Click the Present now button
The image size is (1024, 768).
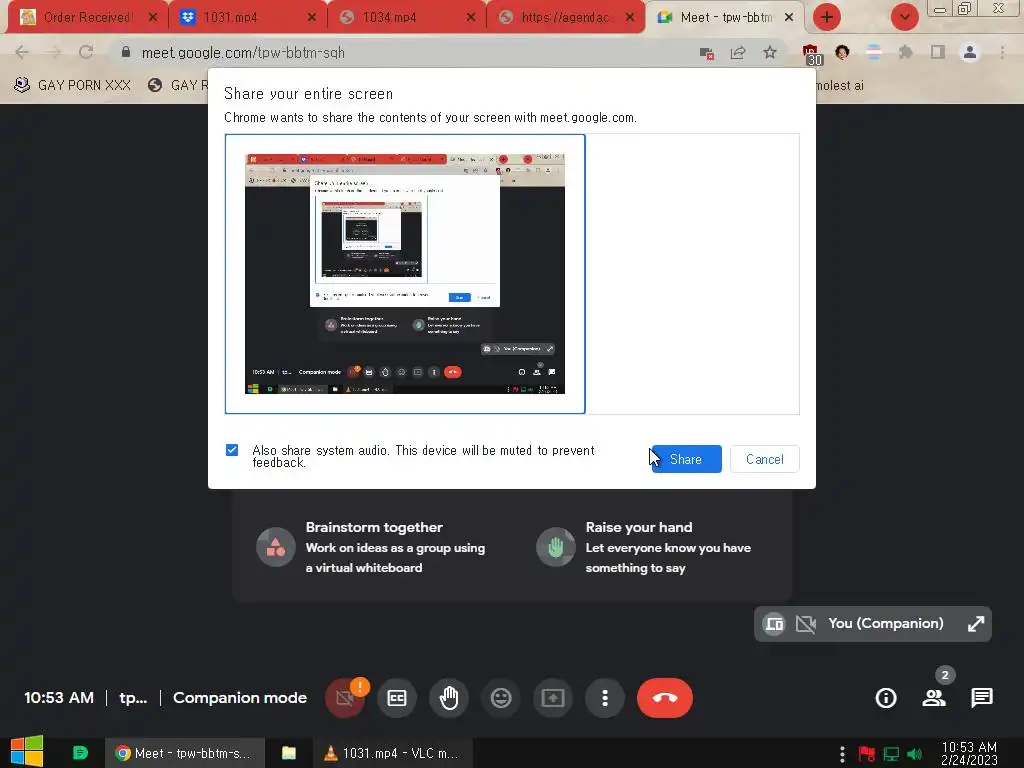(553, 697)
